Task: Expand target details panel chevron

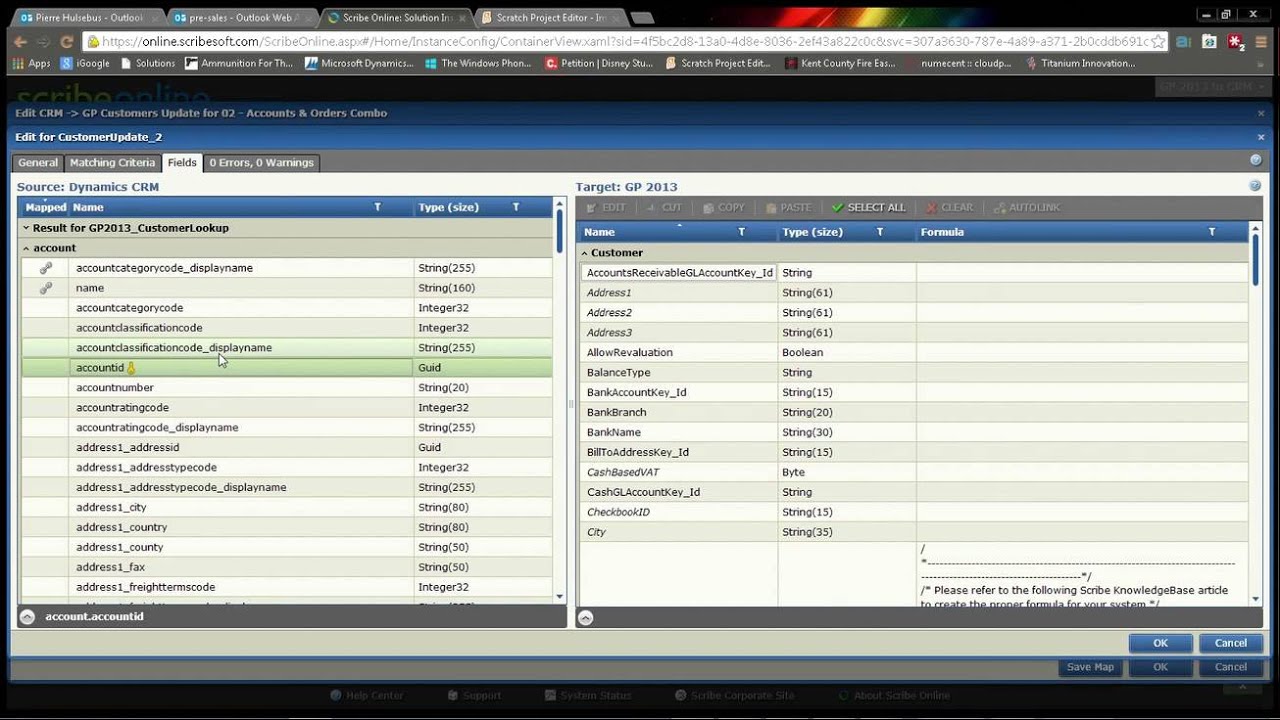Action: [x=586, y=617]
